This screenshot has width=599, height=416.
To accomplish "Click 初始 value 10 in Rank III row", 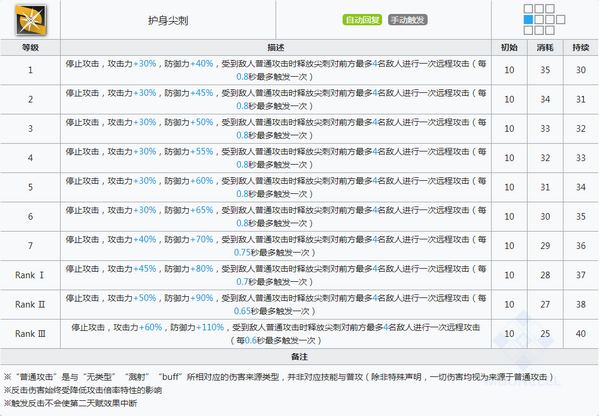I will [509, 333].
